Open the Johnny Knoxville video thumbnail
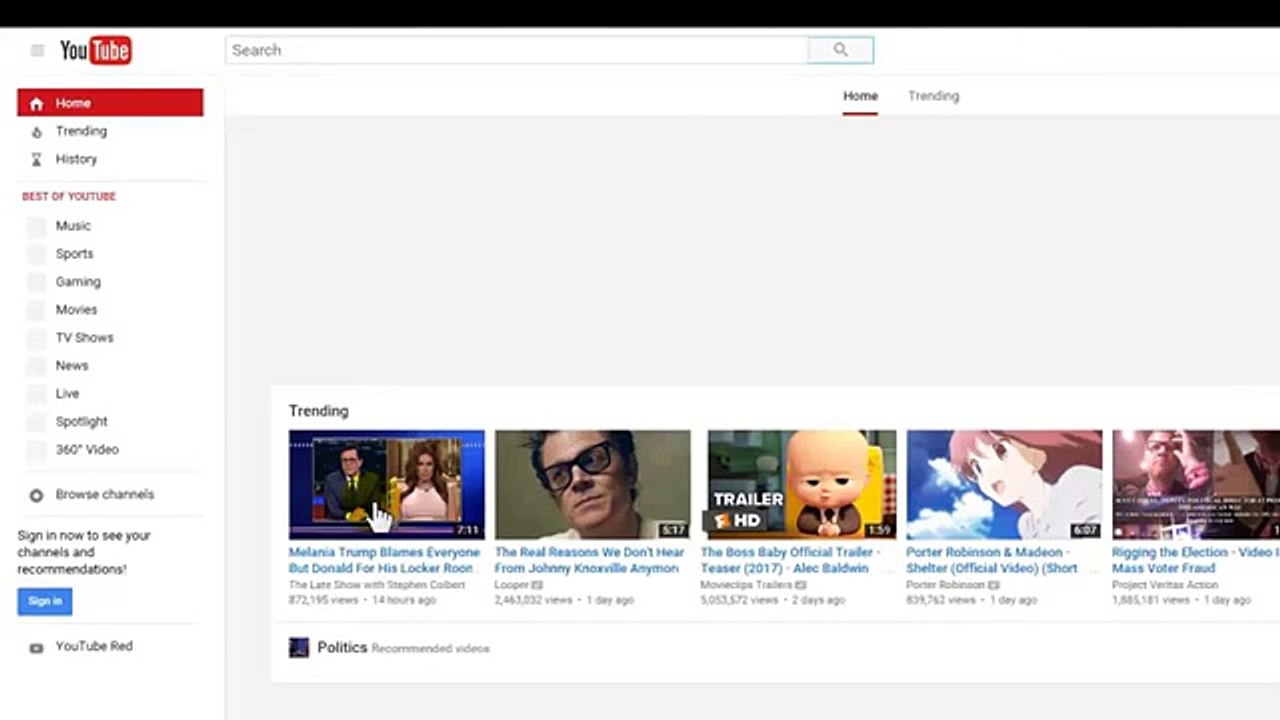The height and width of the screenshot is (720, 1280). 592,485
